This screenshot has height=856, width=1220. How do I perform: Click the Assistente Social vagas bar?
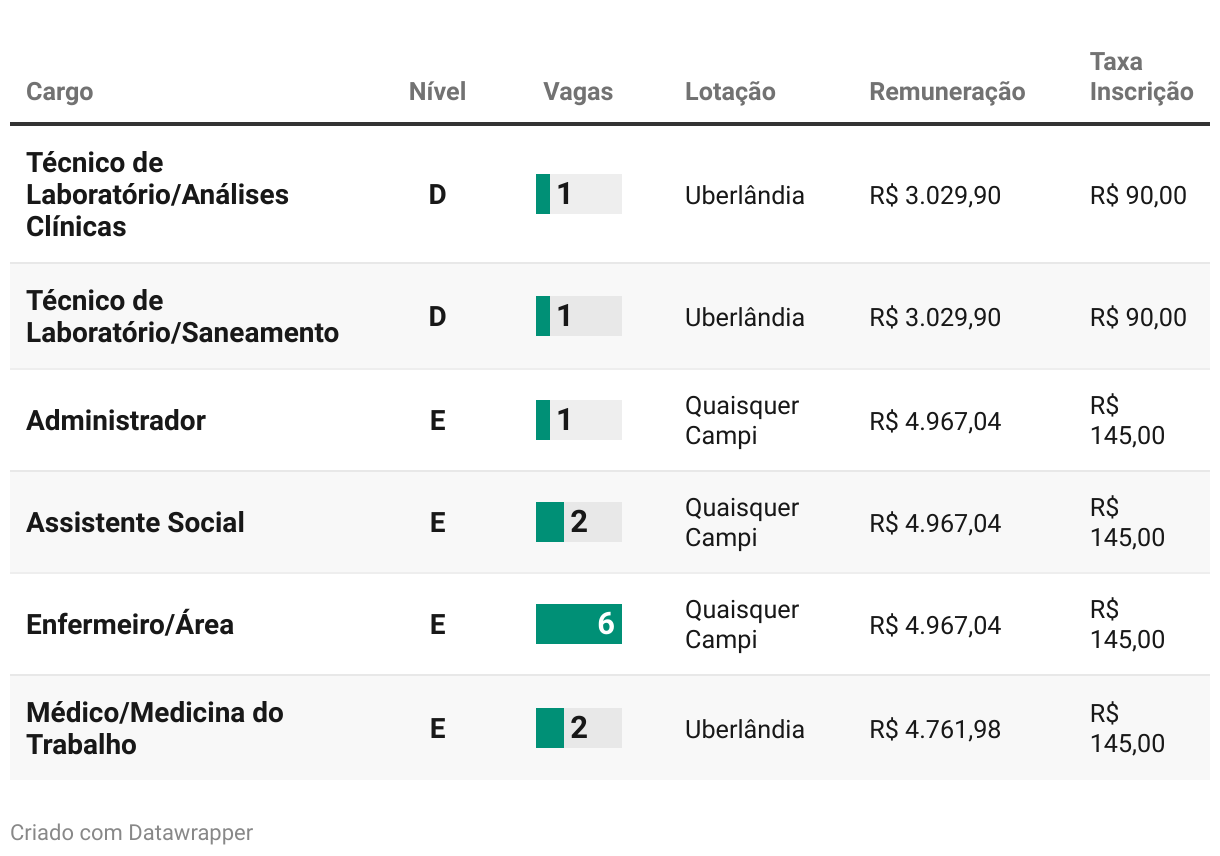click(x=579, y=522)
